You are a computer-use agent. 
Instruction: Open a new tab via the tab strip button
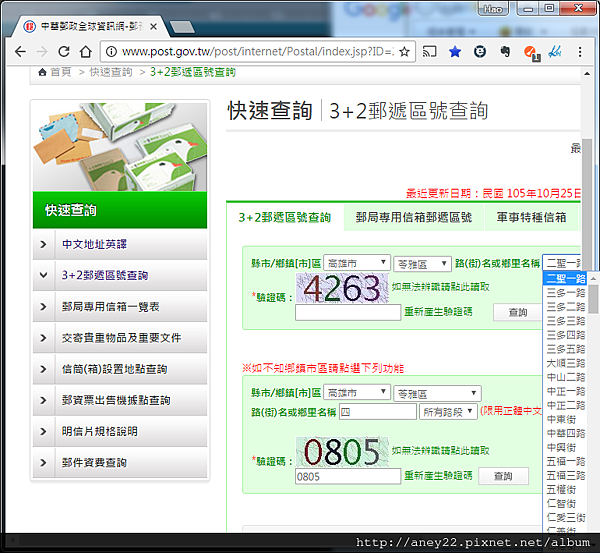182,27
